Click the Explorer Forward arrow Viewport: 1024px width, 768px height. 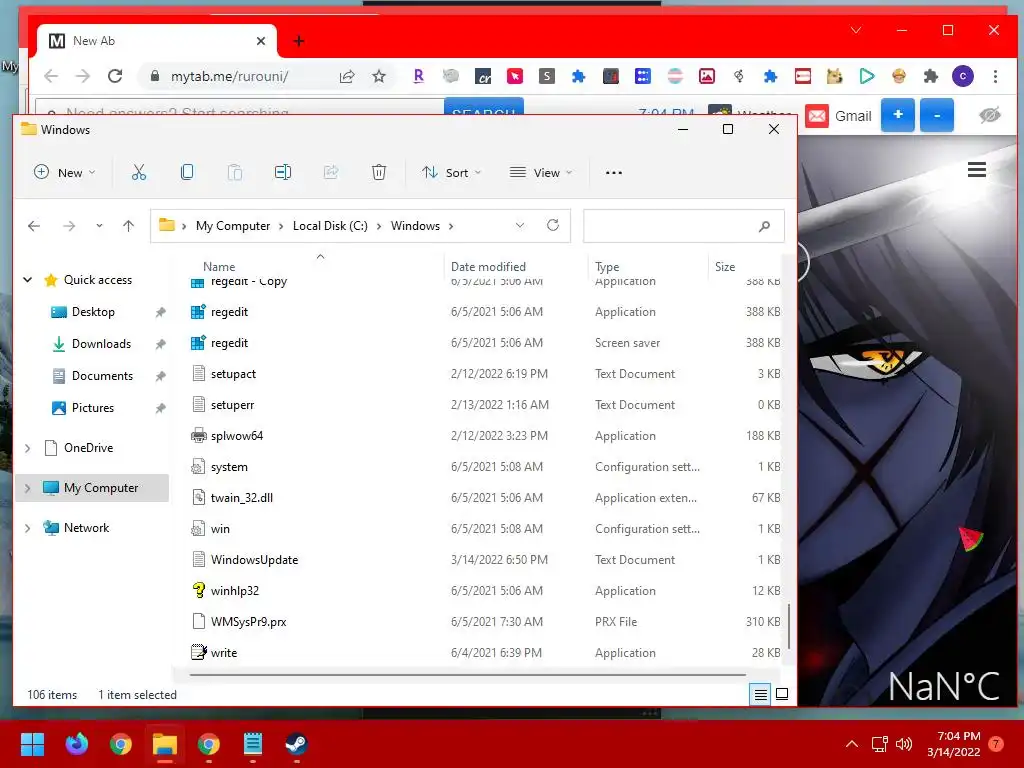pyautogui.click(x=69, y=226)
